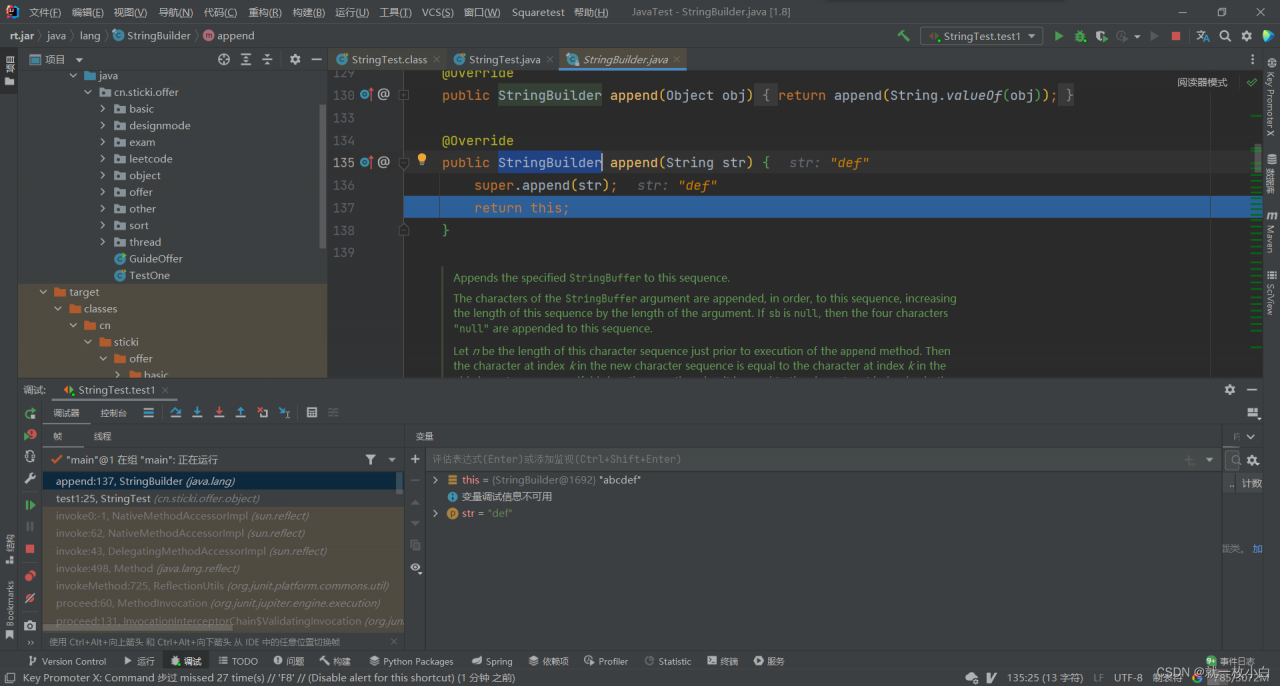
Task: Click Collapse All icon in Project panel
Action: tap(268, 59)
